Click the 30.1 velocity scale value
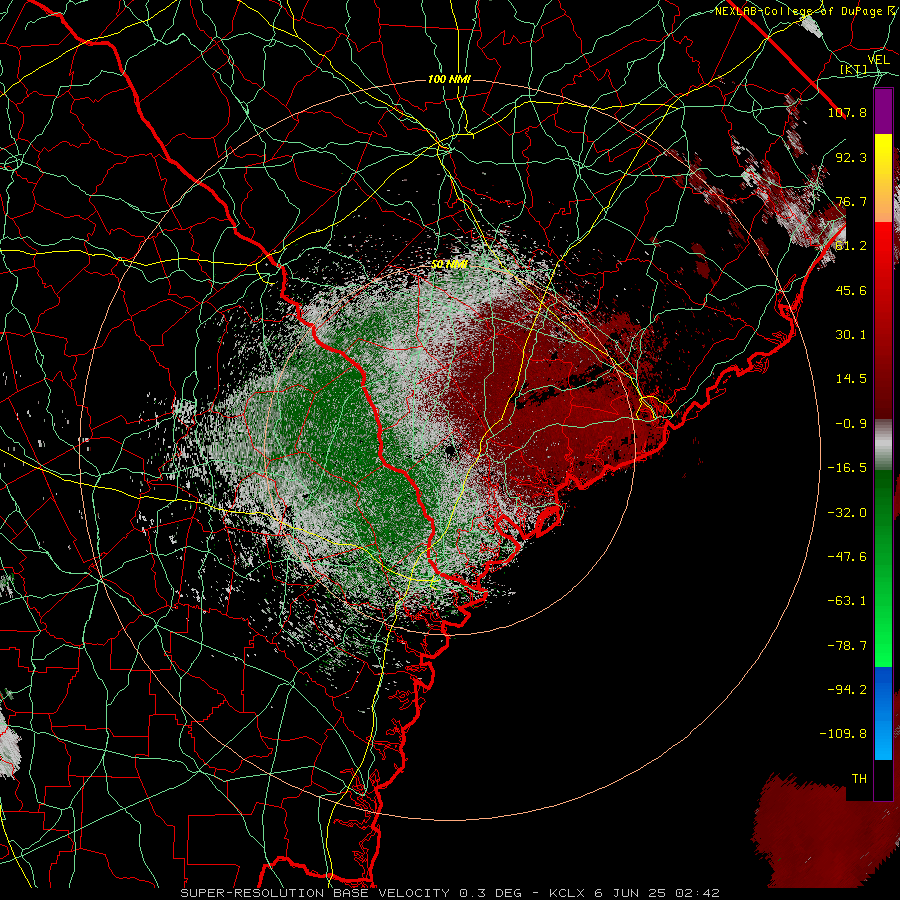 (851, 335)
